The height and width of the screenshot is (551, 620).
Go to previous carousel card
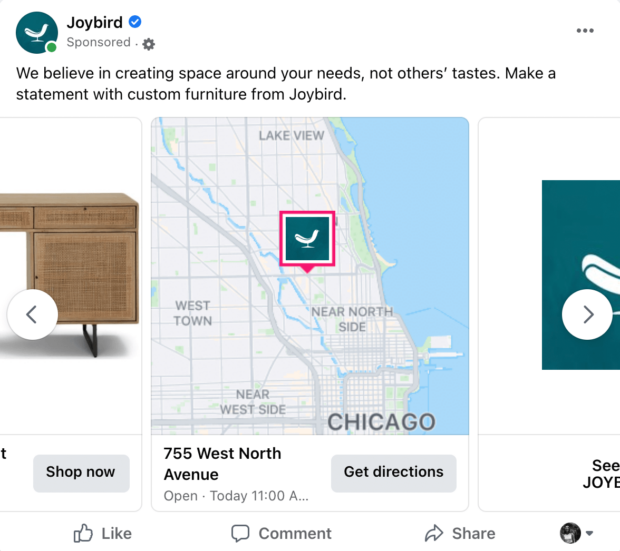[32, 315]
